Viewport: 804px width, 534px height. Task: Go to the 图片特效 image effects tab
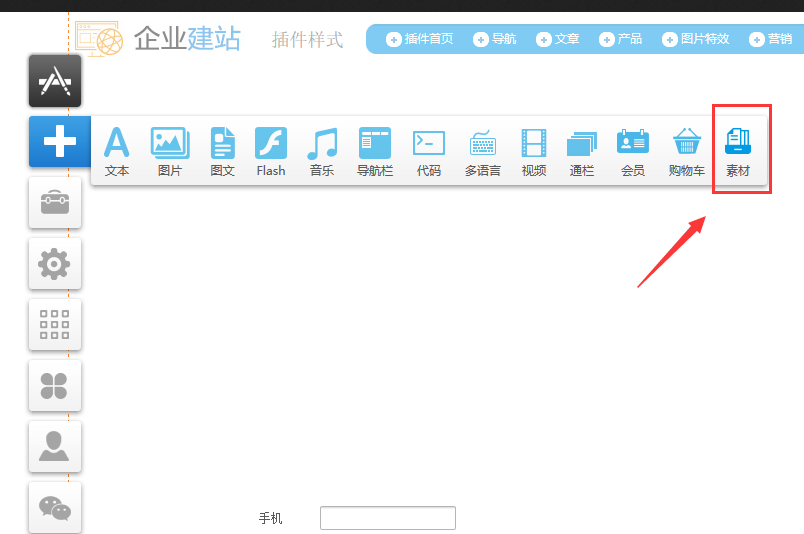click(696, 39)
